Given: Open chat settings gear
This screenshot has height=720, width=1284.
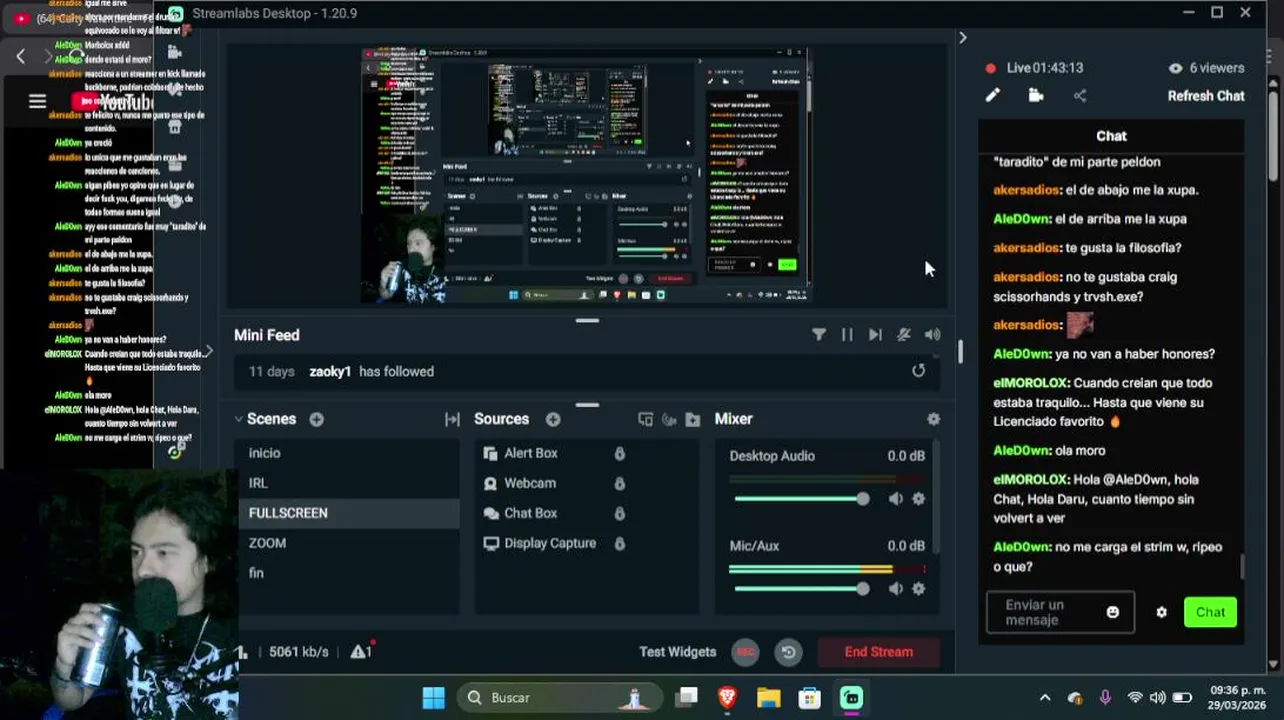Looking at the screenshot, I should pyautogui.click(x=1161, y=612).
